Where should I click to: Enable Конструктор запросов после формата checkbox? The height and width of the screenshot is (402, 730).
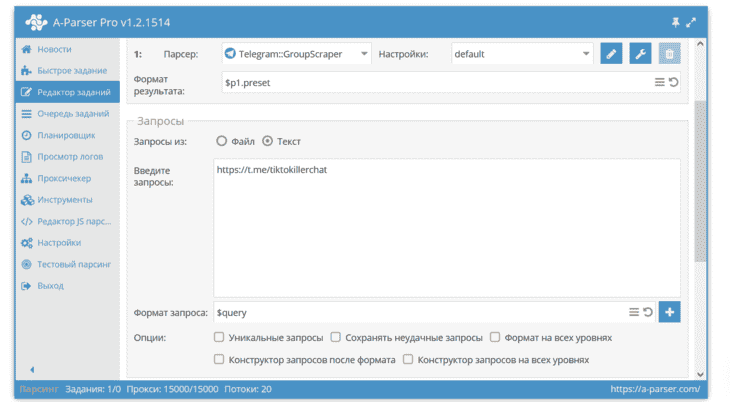219,359
